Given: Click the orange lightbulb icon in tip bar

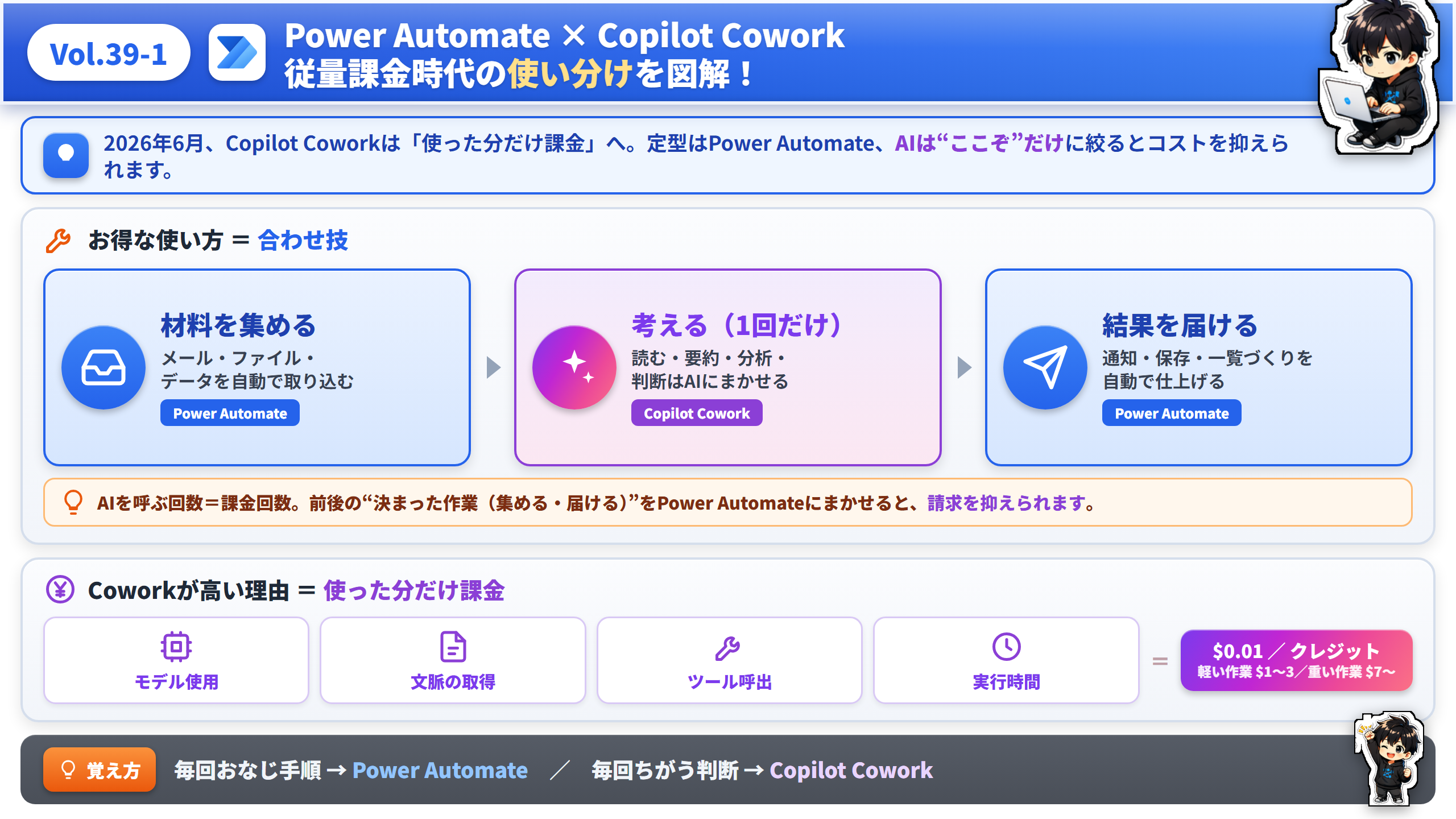Looking at the screenshot, I should pyautogui.click(x=73, y=502).
